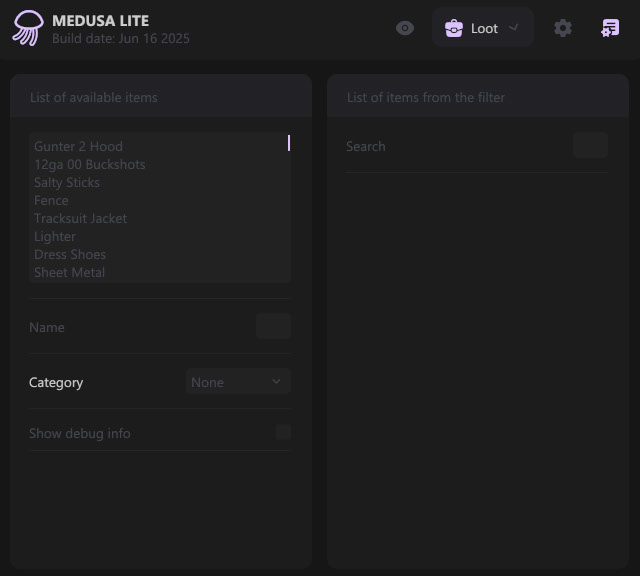The width and height of the screenshot is (640, 576).
Task: Click the Name input field
Action: [273, 327]
